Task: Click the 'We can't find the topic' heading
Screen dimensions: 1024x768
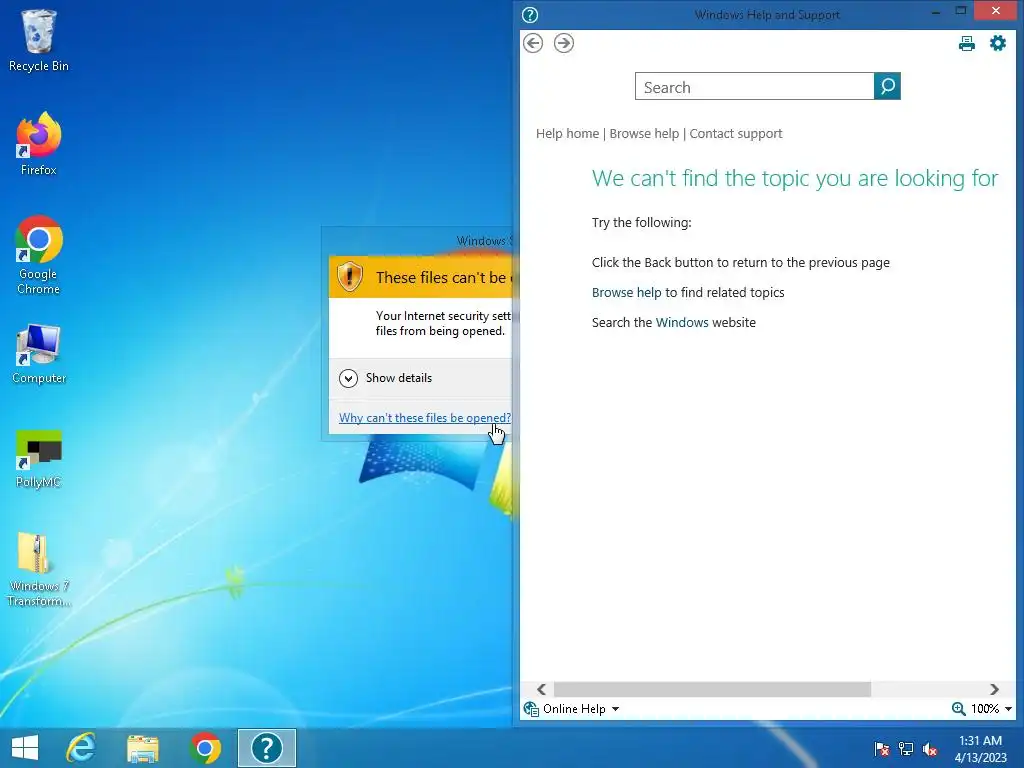Action: tap(795, 178)
